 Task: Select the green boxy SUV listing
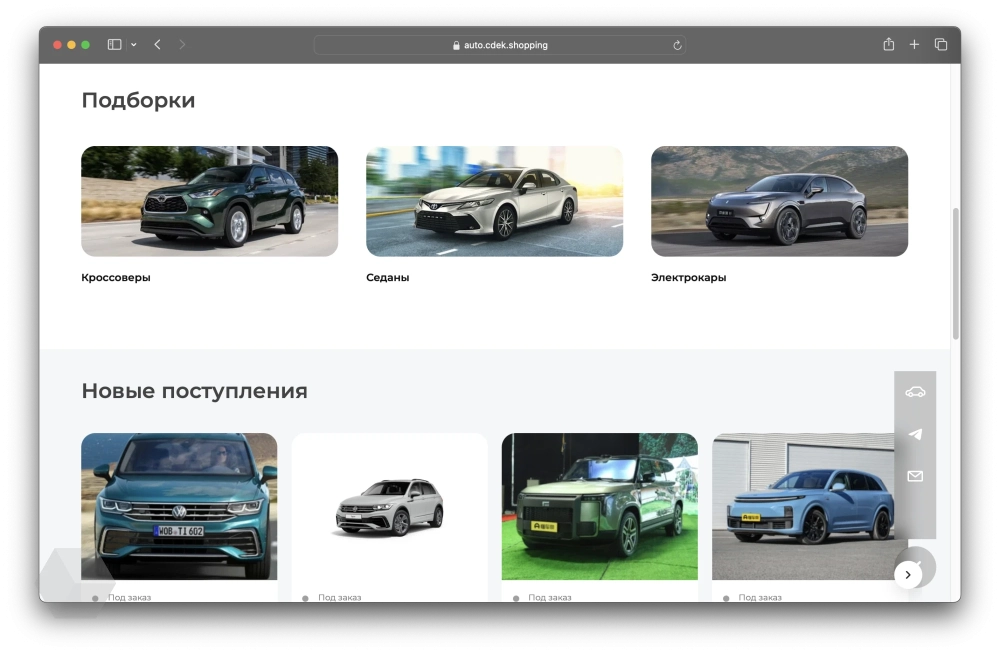pos(599,506)
